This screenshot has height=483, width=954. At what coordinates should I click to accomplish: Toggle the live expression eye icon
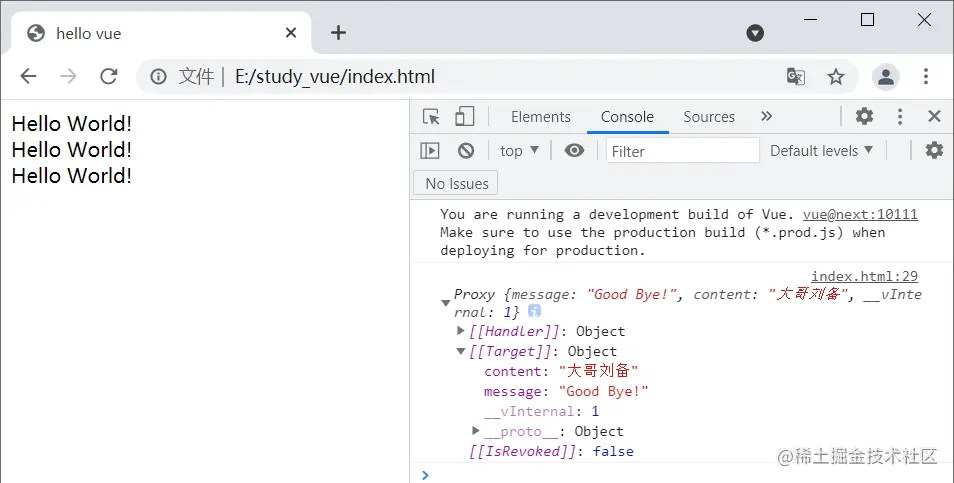coord(574,150)
